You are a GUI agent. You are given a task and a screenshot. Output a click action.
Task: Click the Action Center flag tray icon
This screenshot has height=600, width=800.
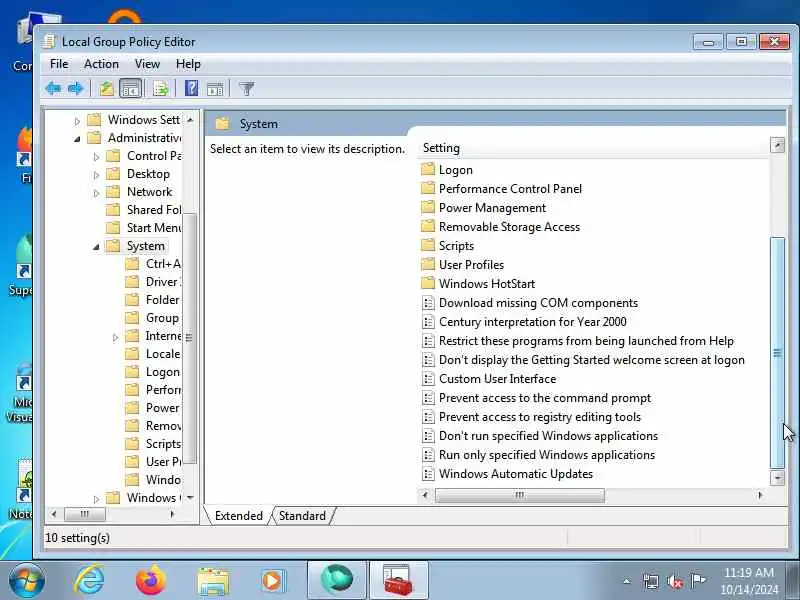[x=697, y=580]
